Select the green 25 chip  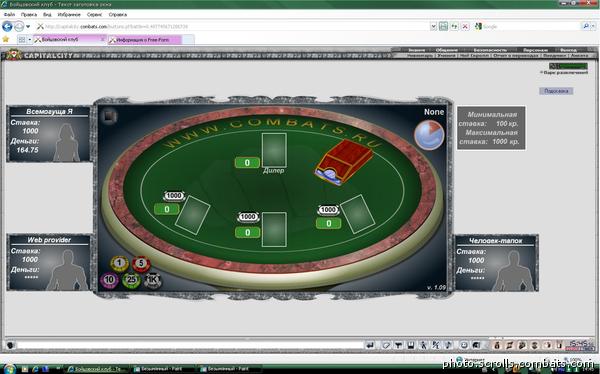click(131, 280)
